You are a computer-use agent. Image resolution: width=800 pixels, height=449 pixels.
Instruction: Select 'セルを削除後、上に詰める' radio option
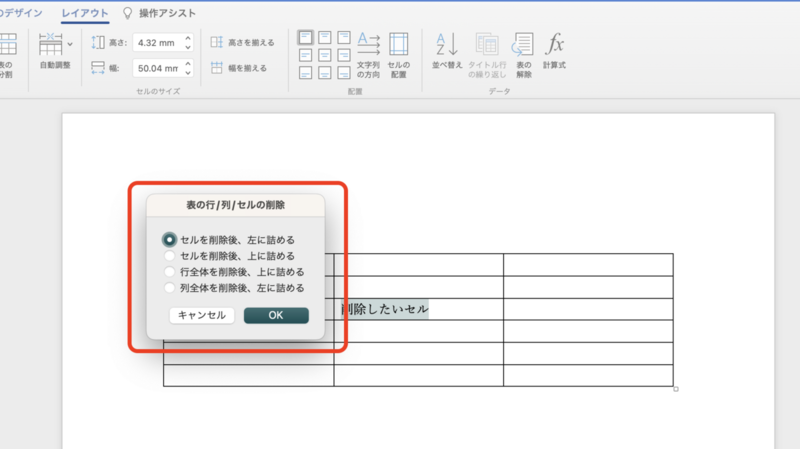click(169, 256)
